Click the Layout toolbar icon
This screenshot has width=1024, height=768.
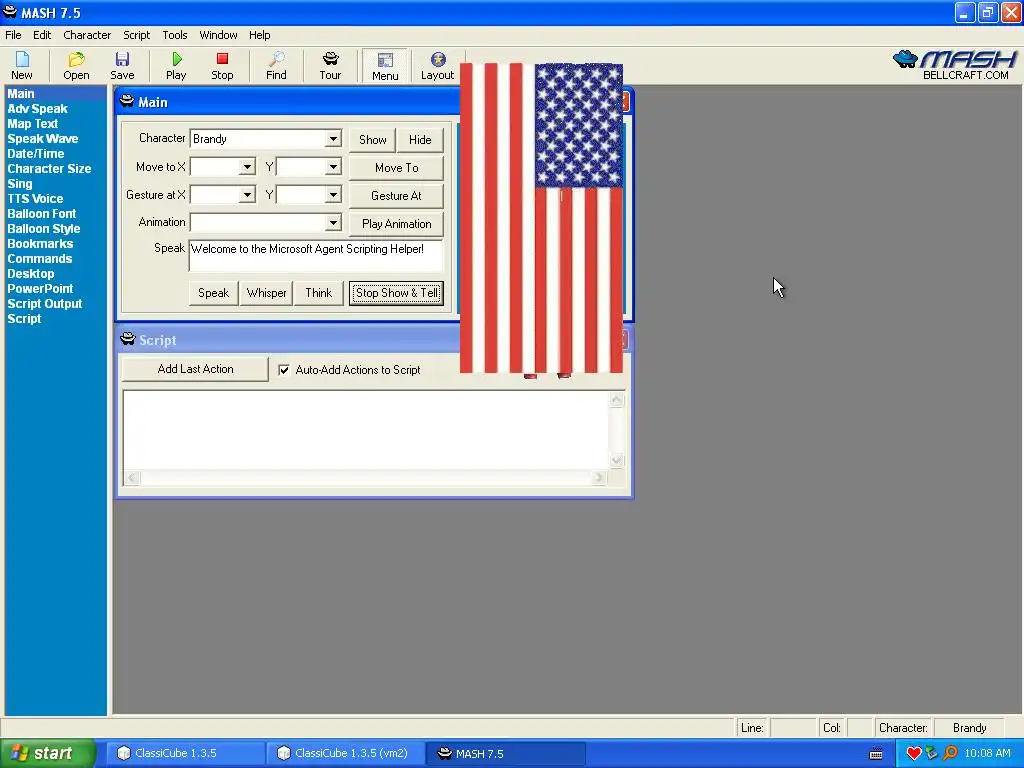(x=438, y=65)
